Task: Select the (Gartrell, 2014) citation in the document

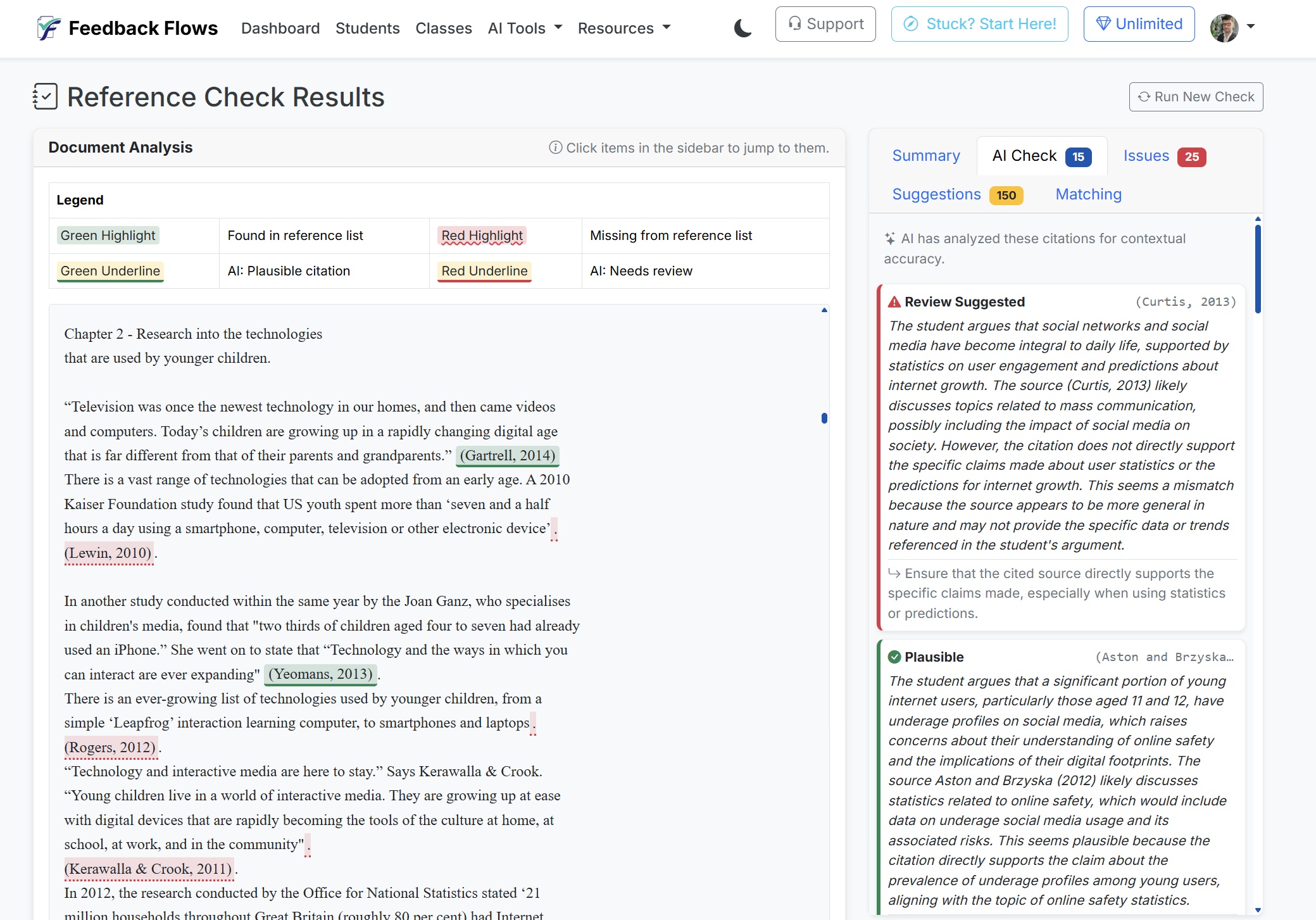Action: (x=508, y=455)
